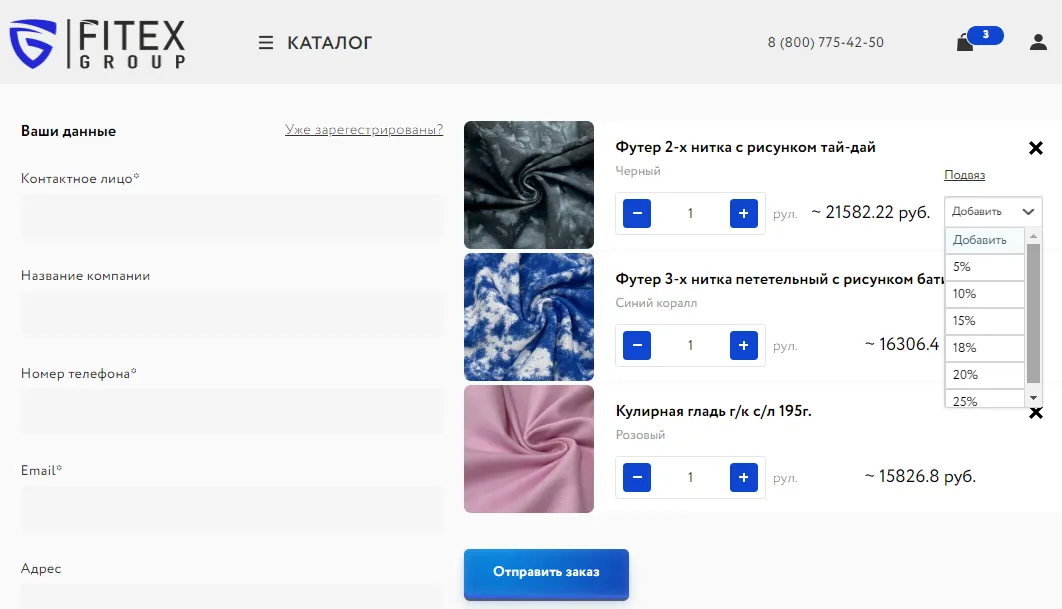Click the Fitex Group logo

coord(98,43)
